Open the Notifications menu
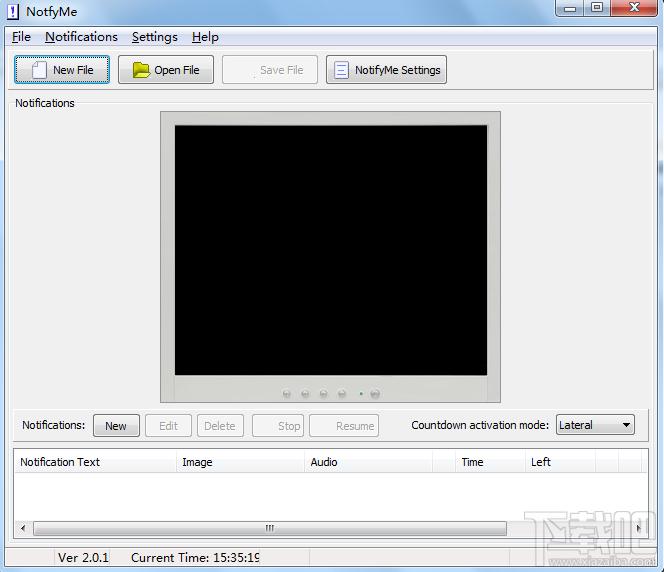The width and height of the screenshot is (664, 572). pos(81,37)
